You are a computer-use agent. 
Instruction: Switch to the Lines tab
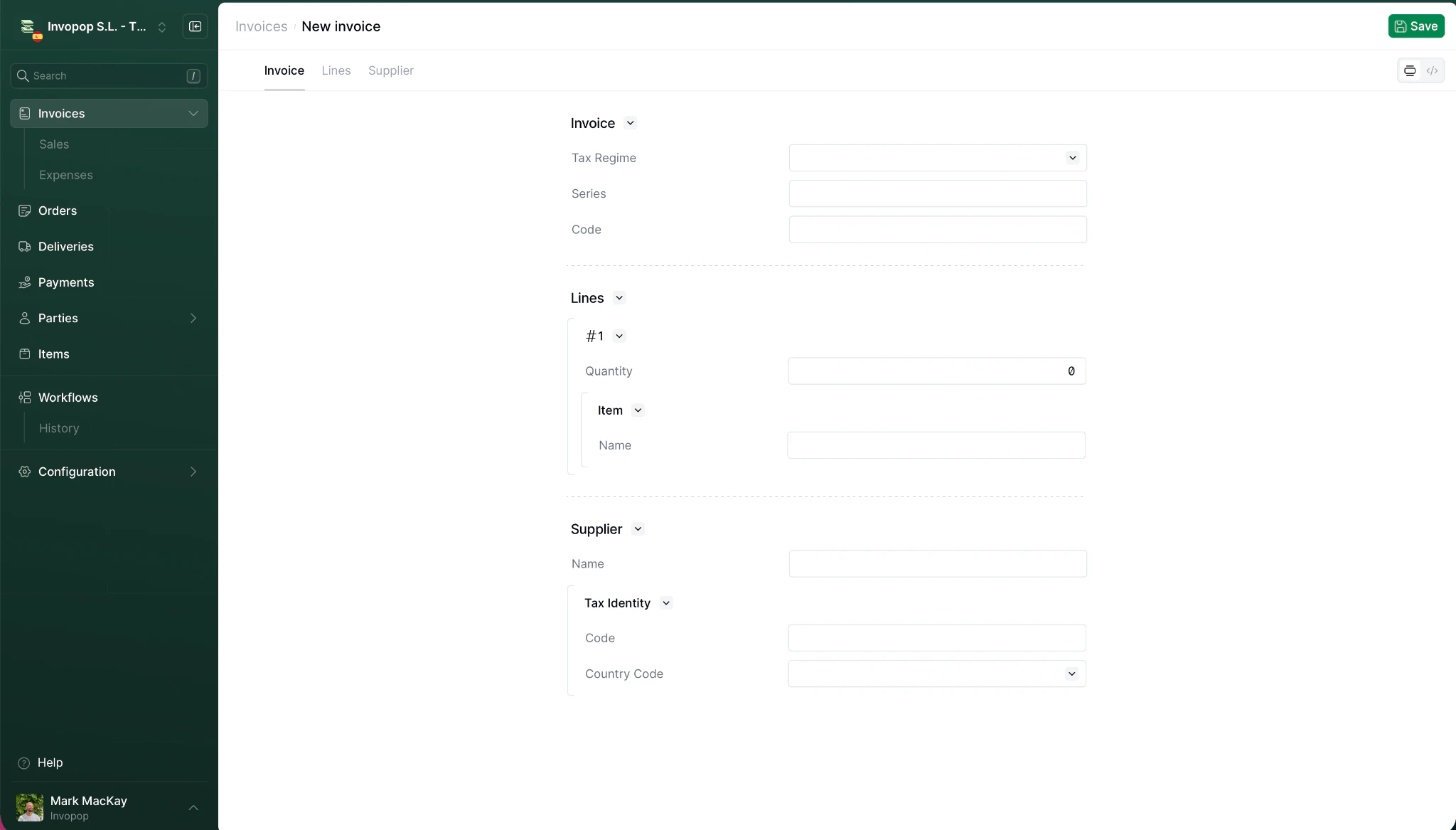(336, 70)
